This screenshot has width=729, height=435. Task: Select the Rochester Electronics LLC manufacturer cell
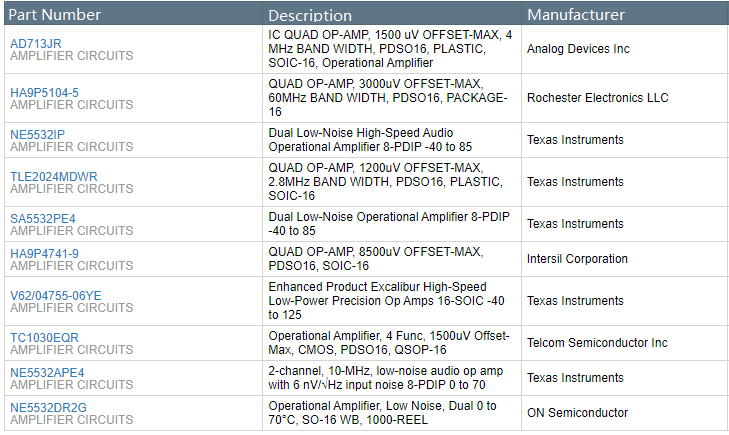click(598, 98)
